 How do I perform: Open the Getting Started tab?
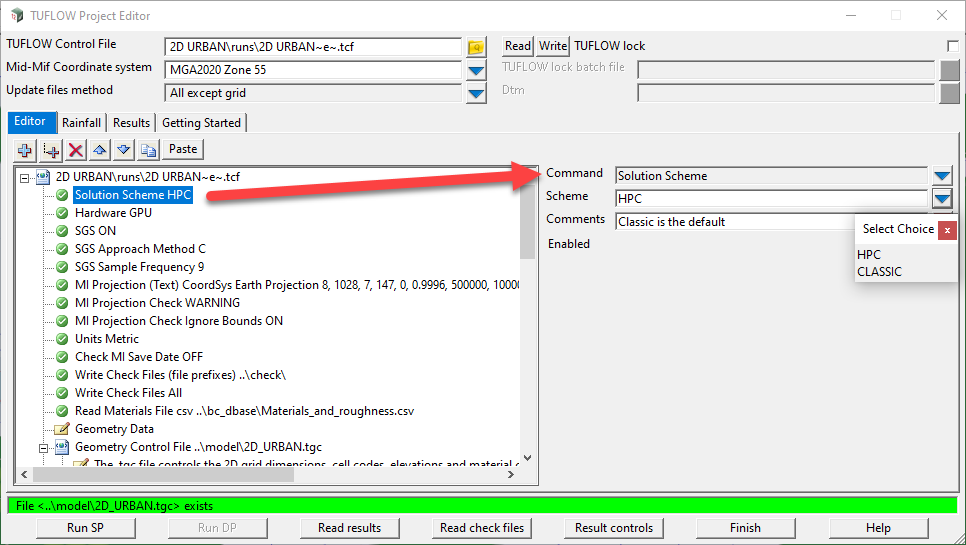click(x=201, y=123)
